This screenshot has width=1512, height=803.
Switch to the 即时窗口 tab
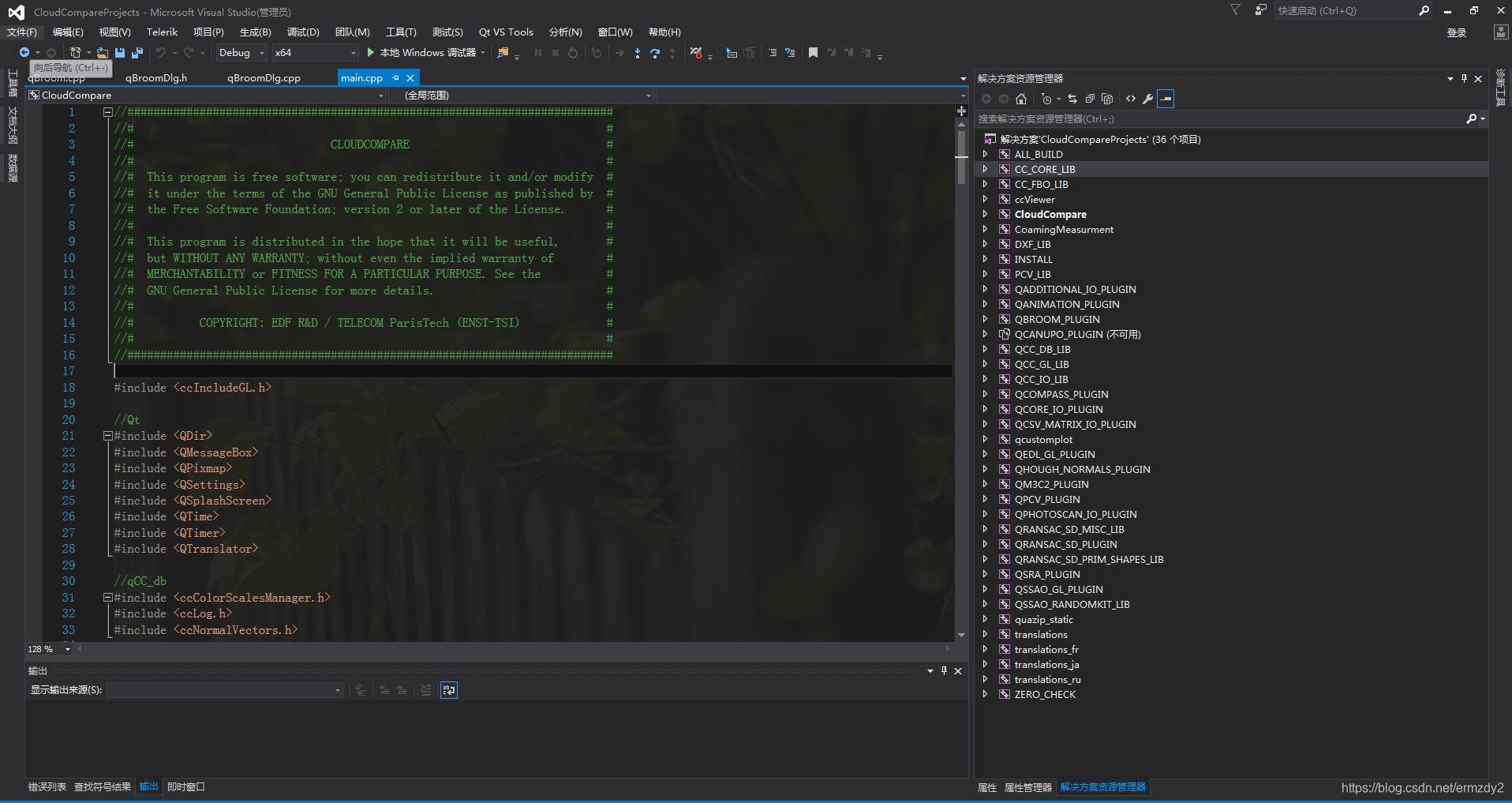coord(186,787)
